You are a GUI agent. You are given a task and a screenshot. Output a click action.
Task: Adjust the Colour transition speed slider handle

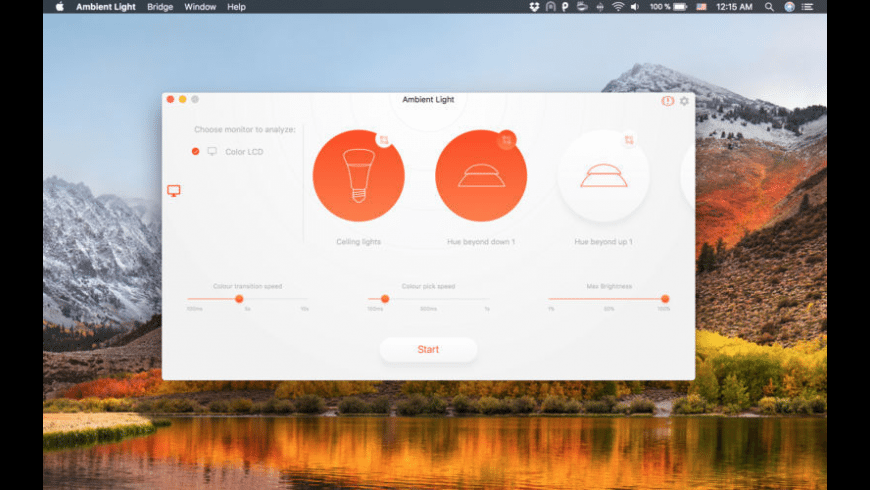pyautogui.click(x=239, y=299)
